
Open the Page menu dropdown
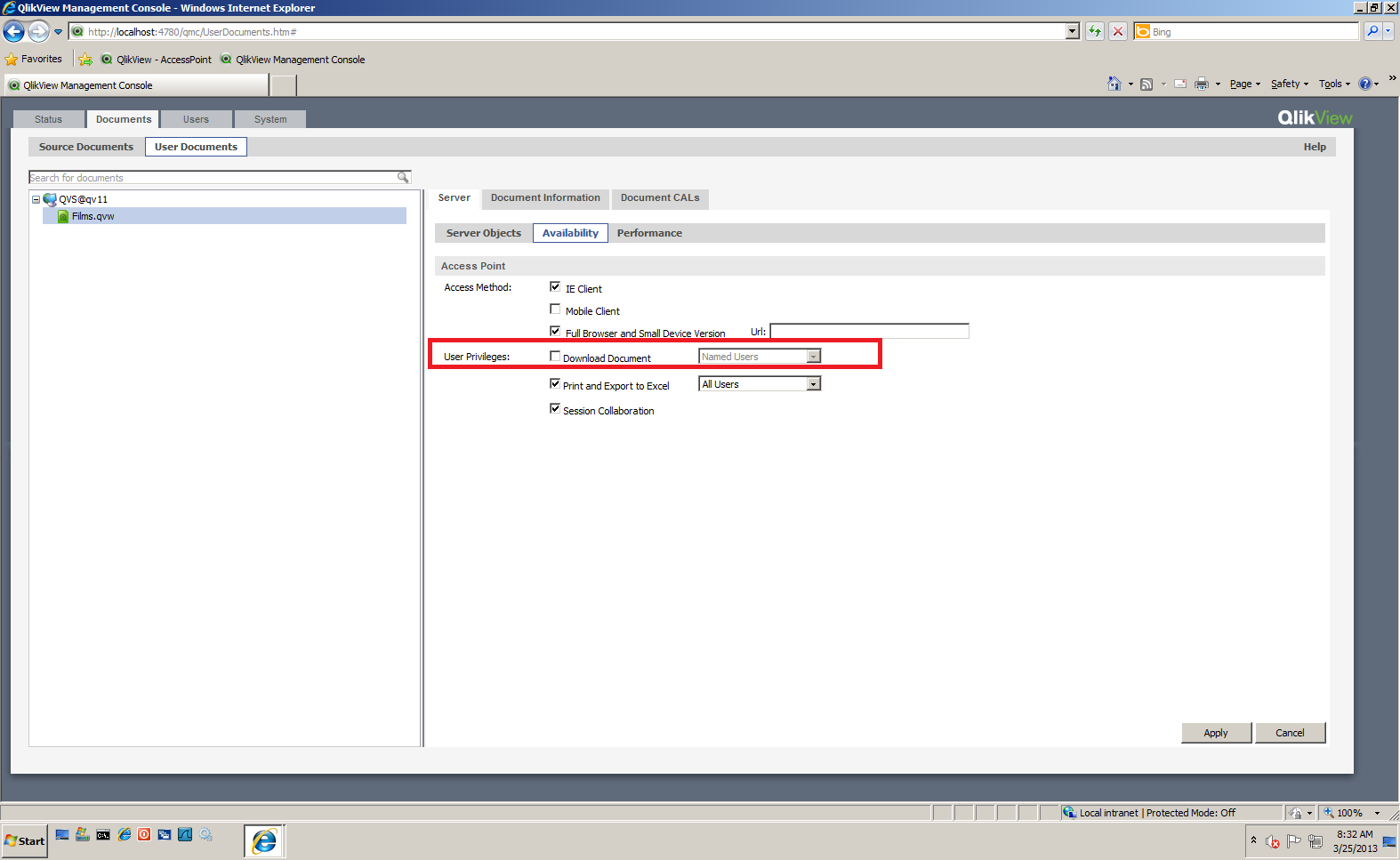(1244, 84)
